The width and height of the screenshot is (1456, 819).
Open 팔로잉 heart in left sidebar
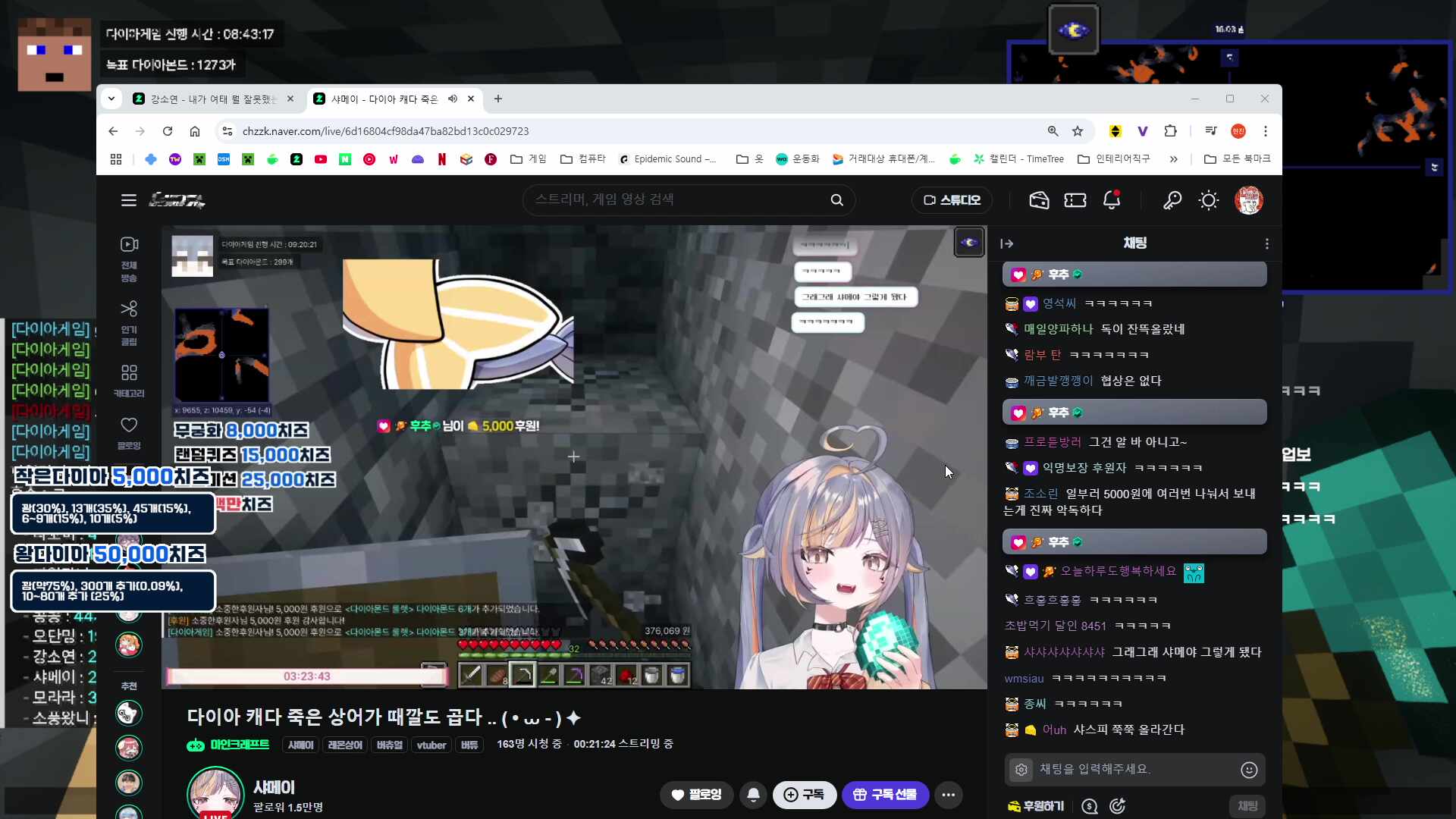tap(129, 433)
